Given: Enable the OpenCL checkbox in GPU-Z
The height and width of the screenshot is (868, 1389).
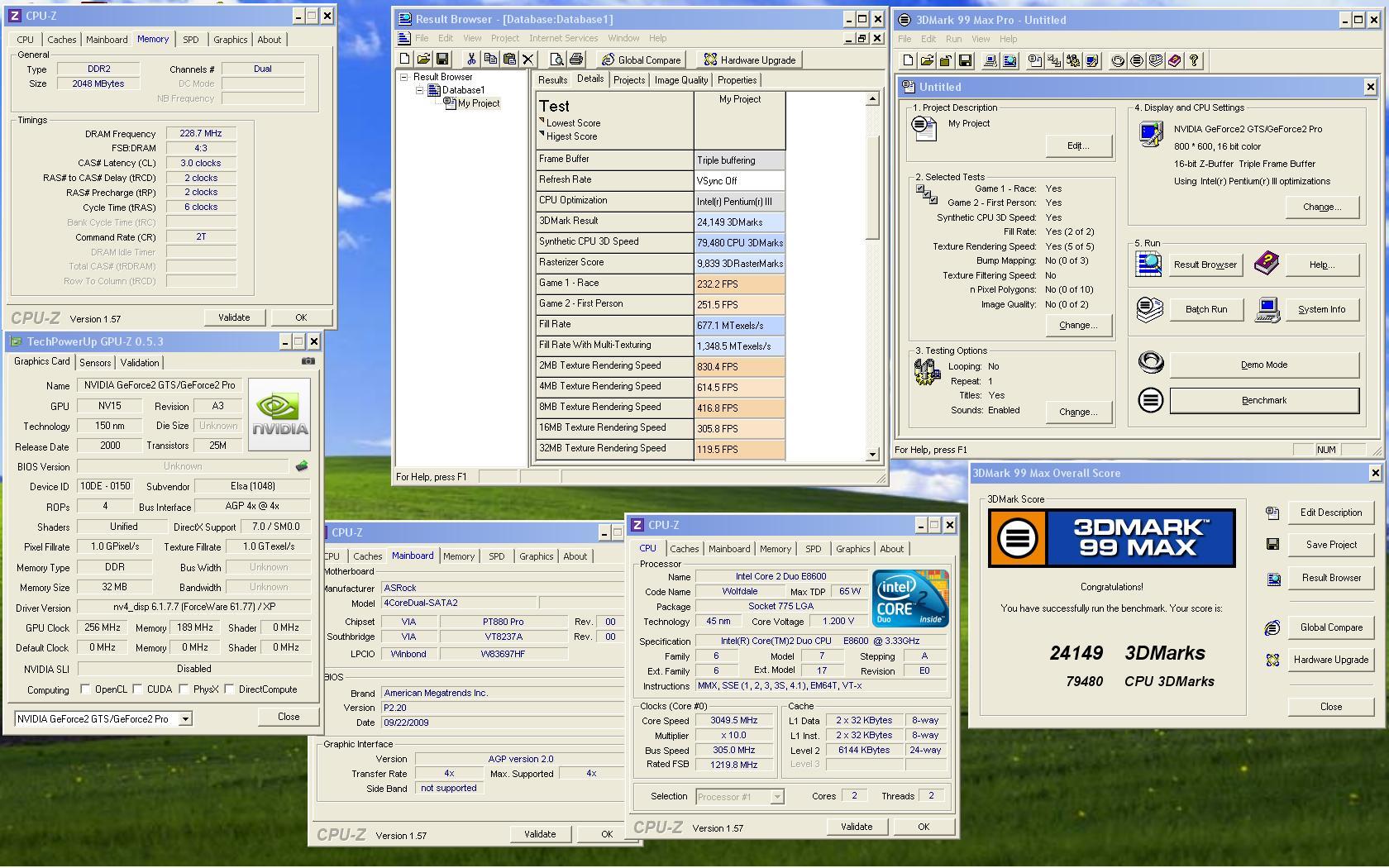Looking at the screenshot, I should pos(85,689).
